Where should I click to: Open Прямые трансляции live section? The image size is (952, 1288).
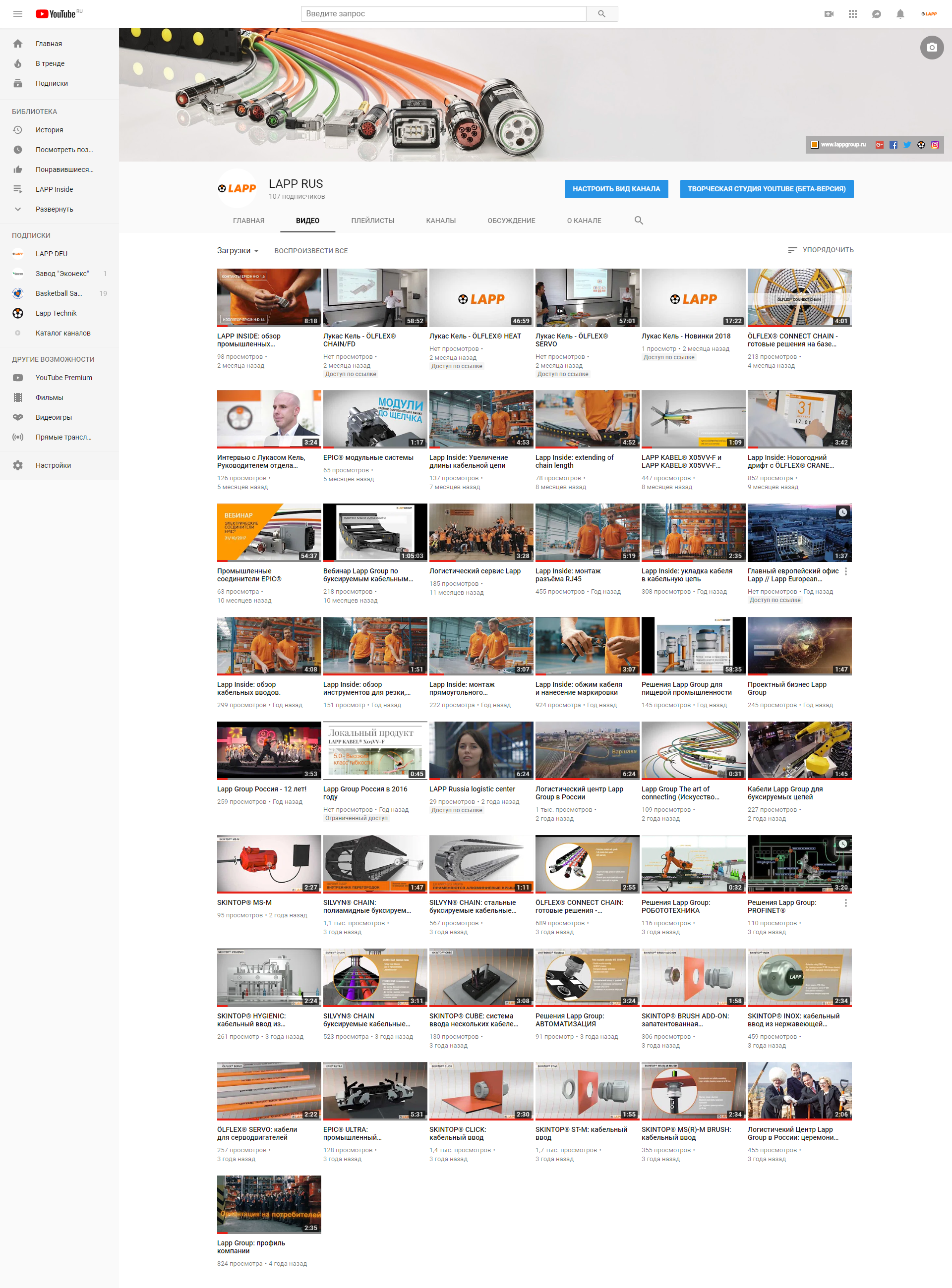point(59,437)
